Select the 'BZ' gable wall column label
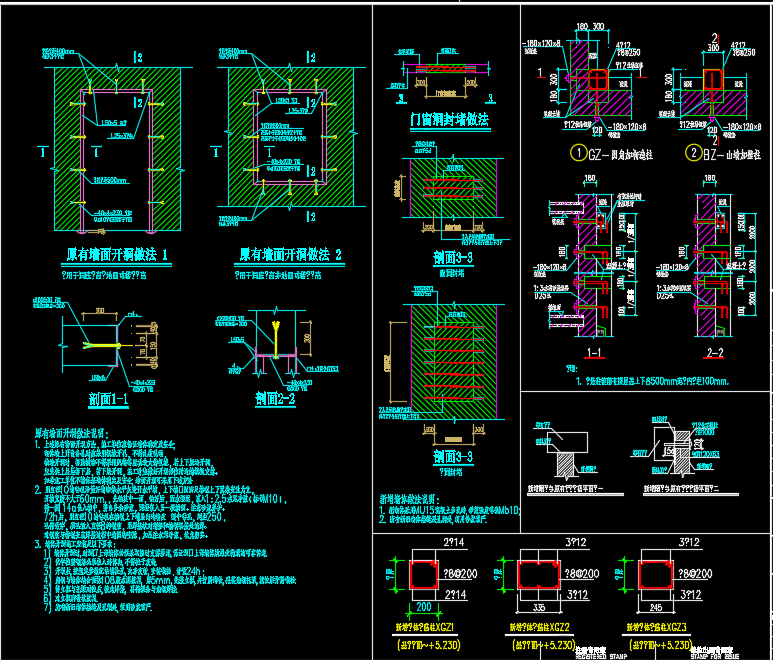773x661 pixels. coord(732,155)
